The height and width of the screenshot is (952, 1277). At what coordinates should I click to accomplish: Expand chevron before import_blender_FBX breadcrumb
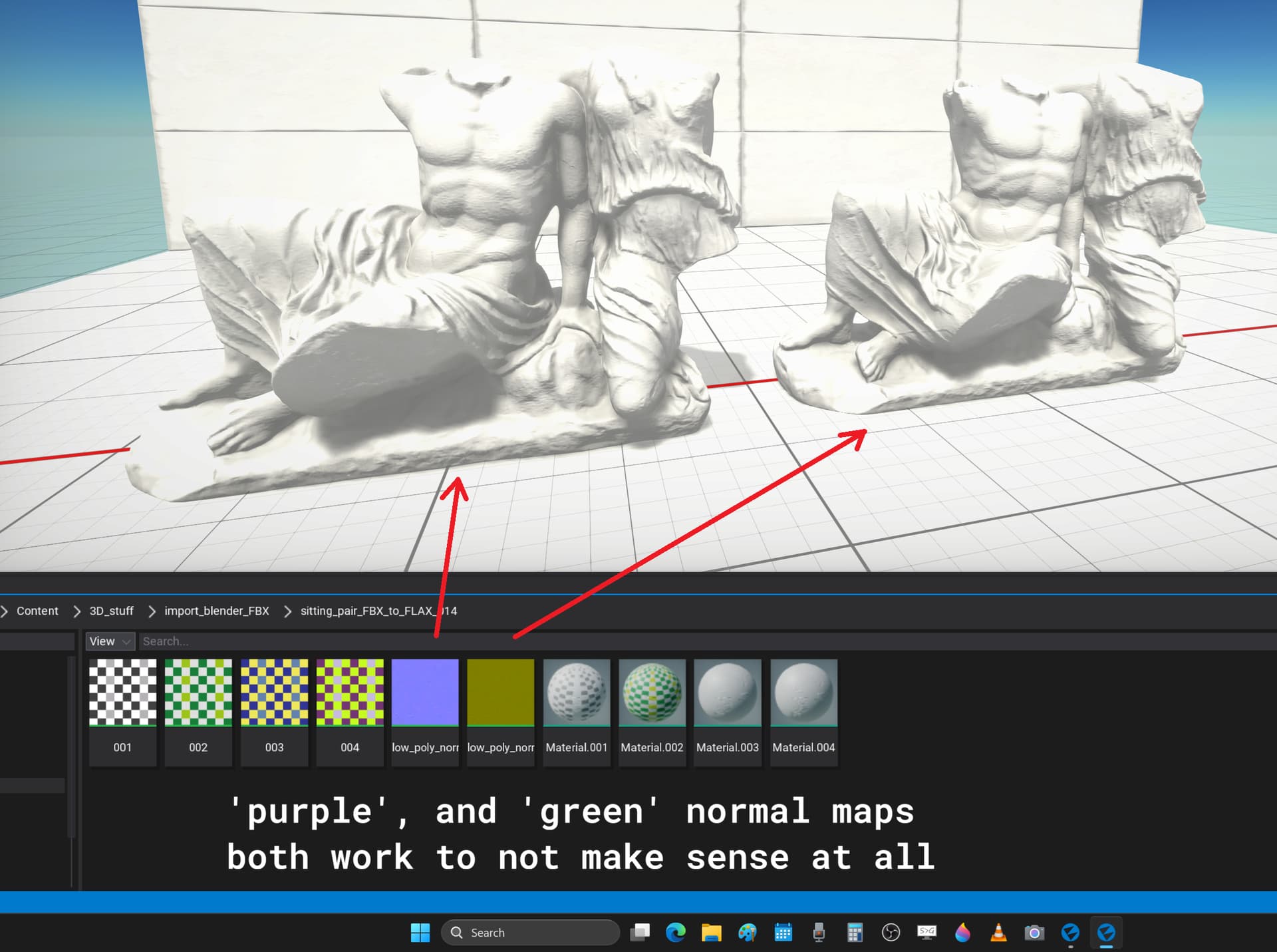[x=152, y=611]
